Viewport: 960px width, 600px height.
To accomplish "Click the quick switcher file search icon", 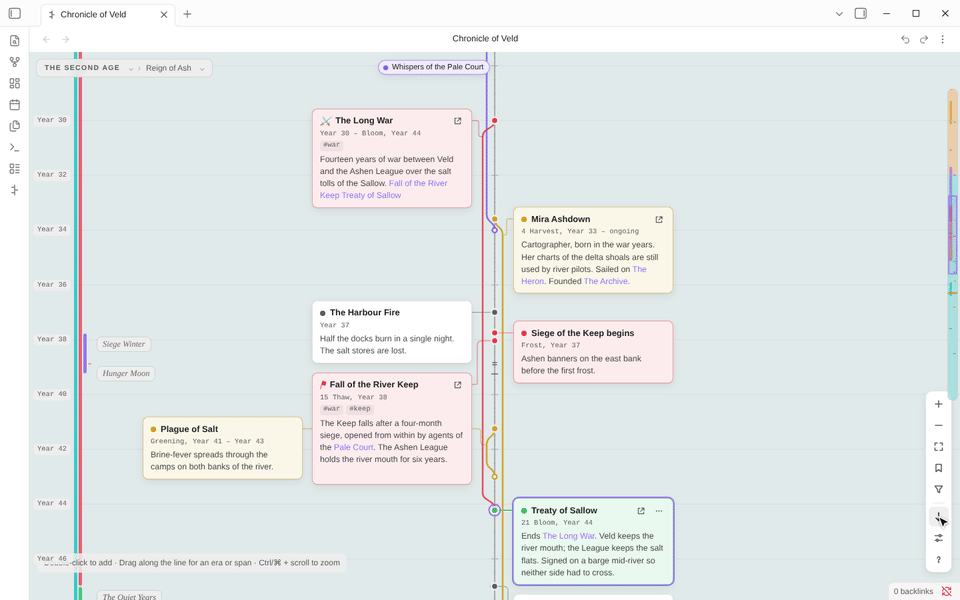I will 15,40.
